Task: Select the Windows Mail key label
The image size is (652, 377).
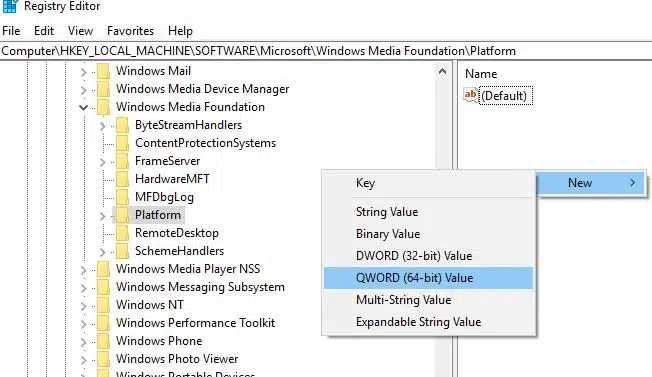Action: pos(153,71)
